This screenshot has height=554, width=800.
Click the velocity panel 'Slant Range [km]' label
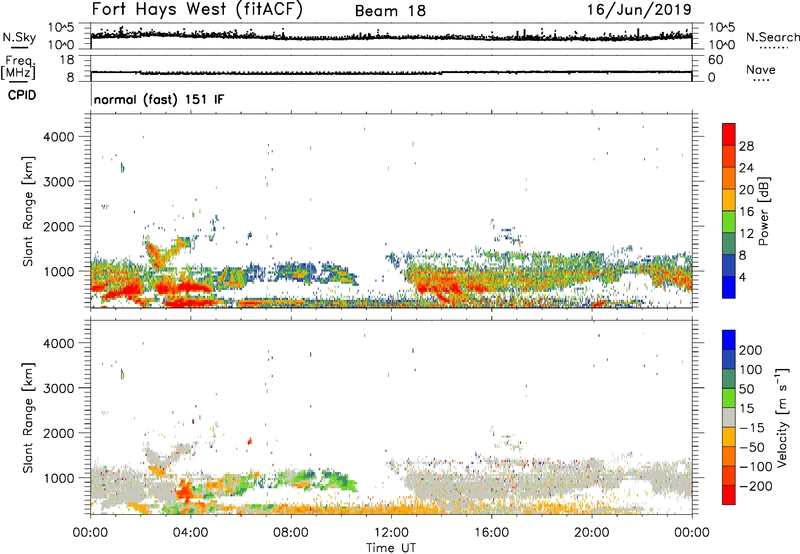pyautogui.click(x=28, y=417)
